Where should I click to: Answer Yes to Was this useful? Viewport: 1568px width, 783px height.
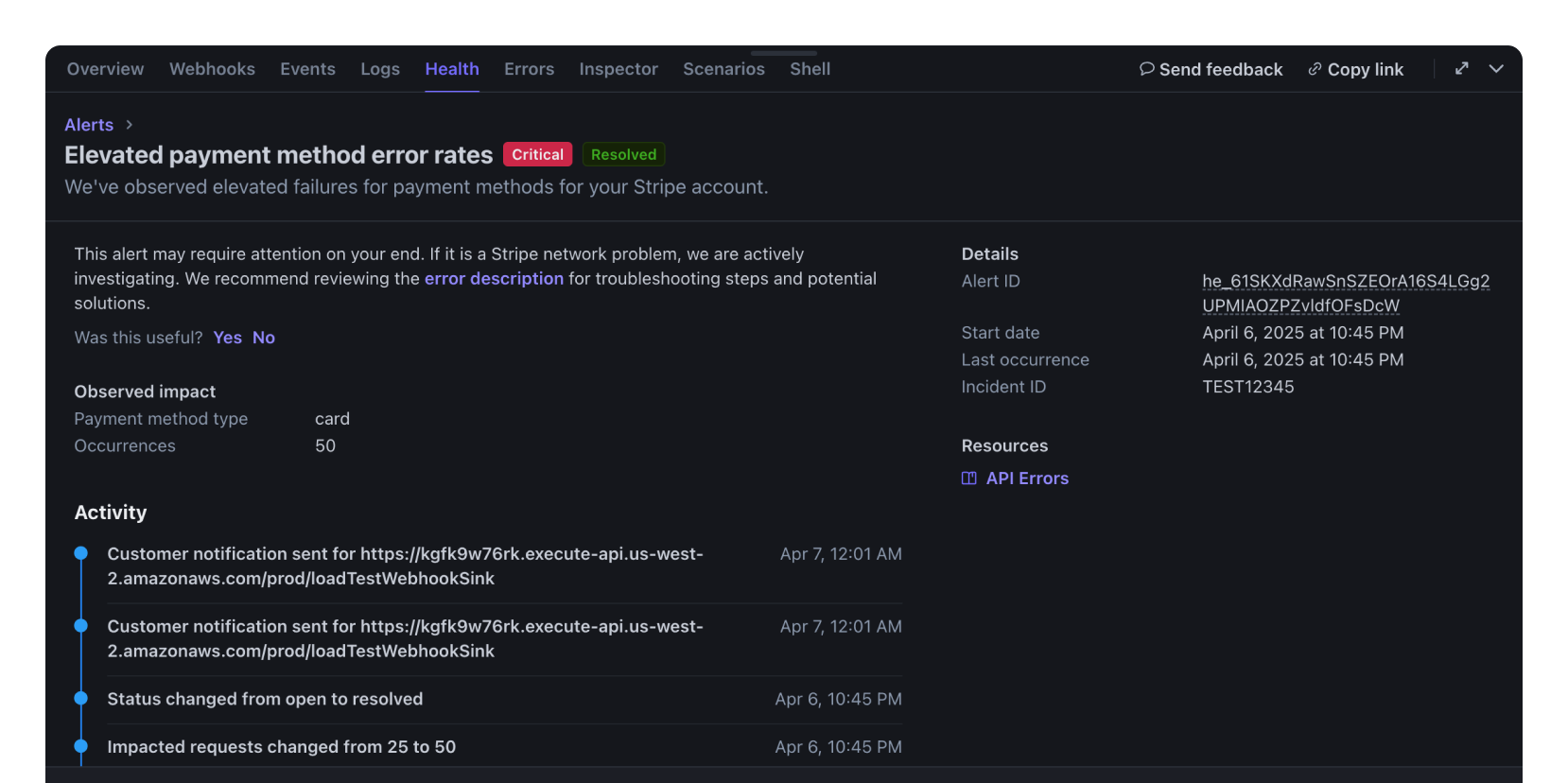point(227,338)
